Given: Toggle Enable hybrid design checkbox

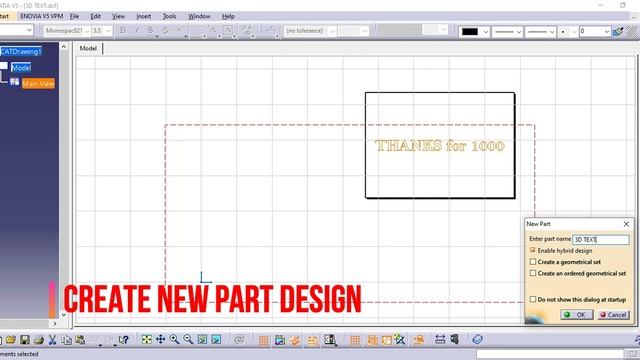Looking at the screenshot, I should pyautogui.click(x=533, y=250).
